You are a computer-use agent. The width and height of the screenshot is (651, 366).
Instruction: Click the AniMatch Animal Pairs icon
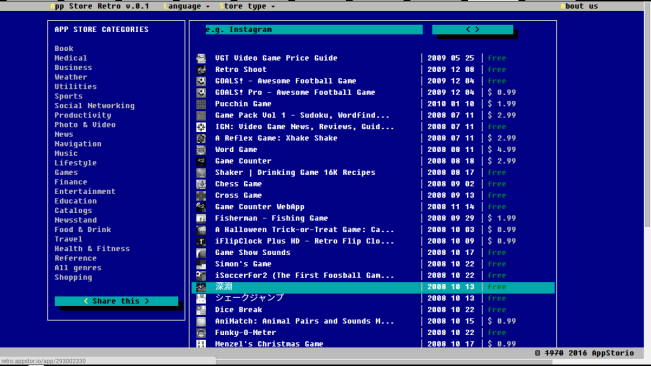tap(201, 321)
